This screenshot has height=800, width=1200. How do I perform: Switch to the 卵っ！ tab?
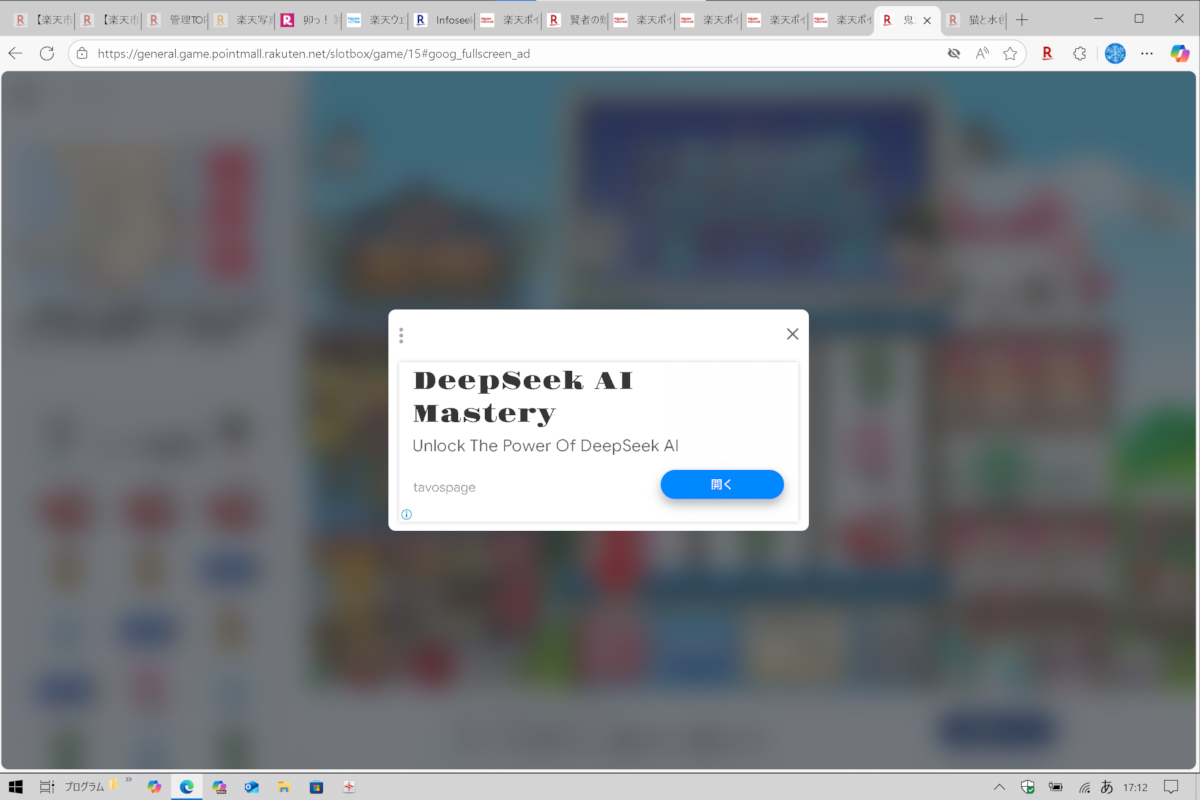coord(309,20)
